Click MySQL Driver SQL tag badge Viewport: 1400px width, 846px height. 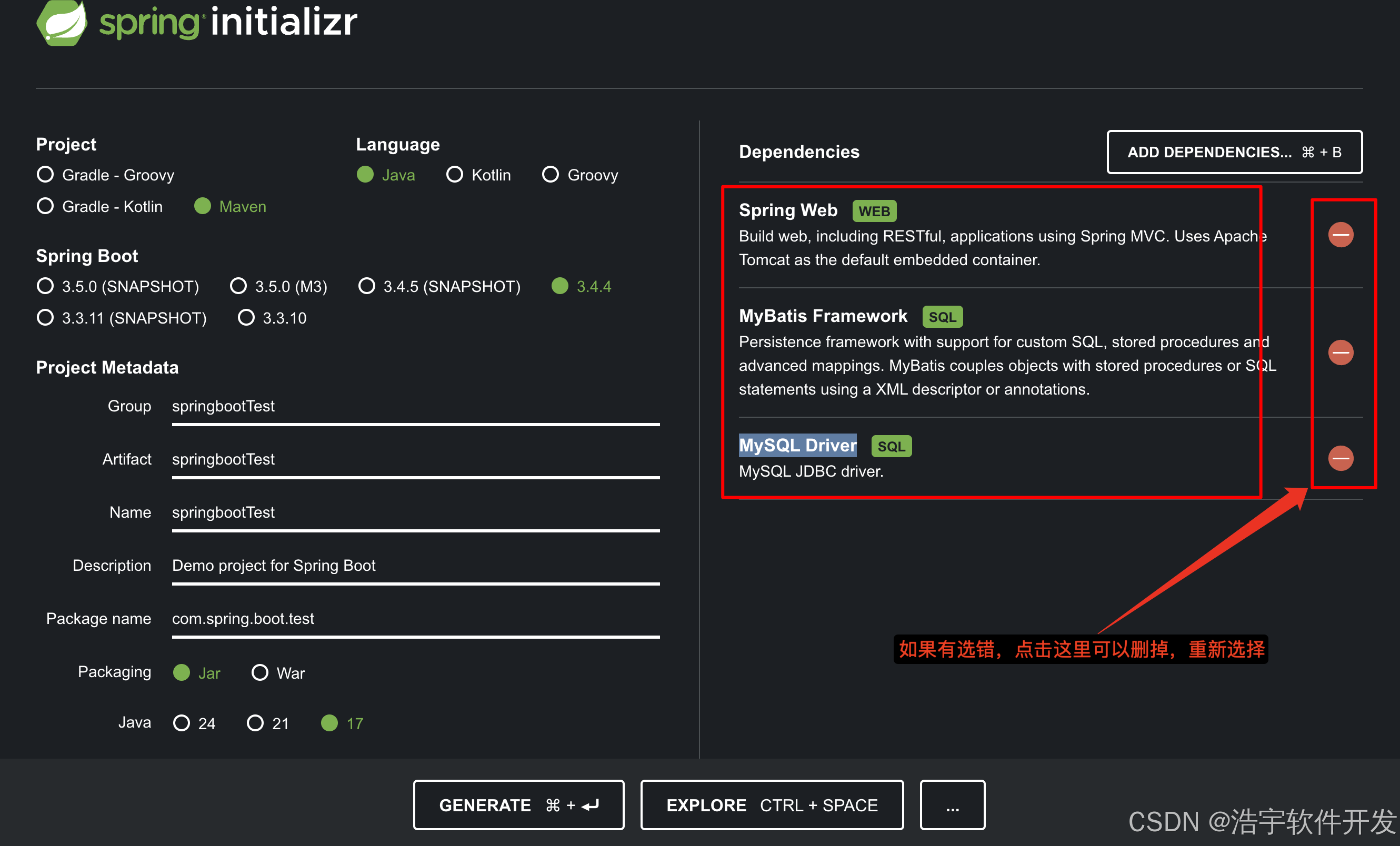[x=891, y=446]
